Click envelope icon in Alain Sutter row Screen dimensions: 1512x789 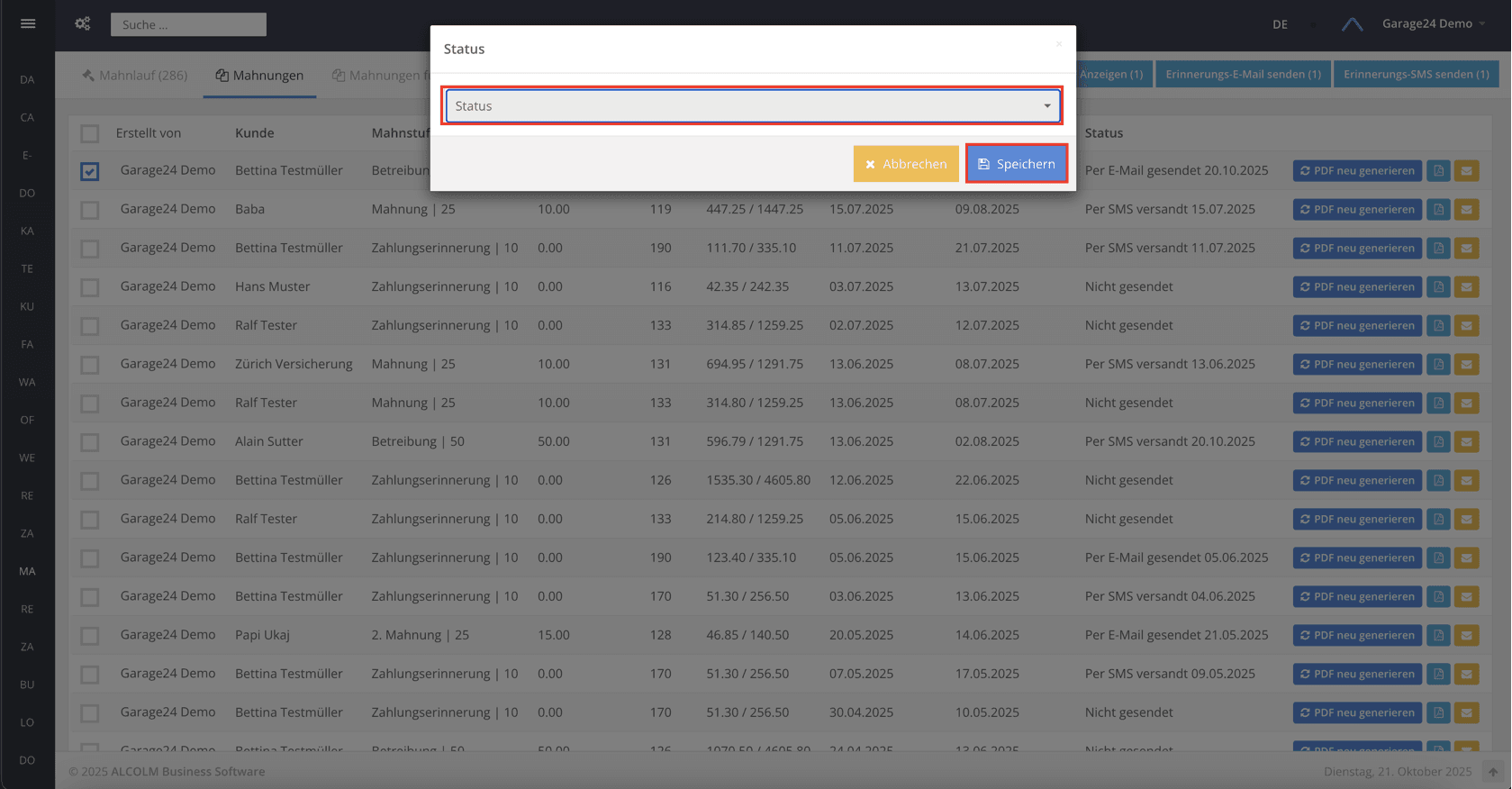pos(1466,442)
